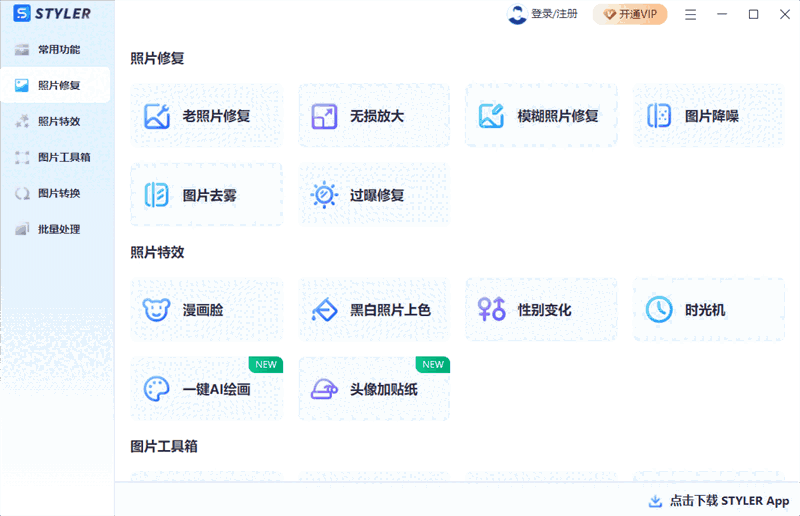Click the 头像加贴纸 text label
This screenshot has width=800, height=516.
pyautogui.click(x=384, y=389)
